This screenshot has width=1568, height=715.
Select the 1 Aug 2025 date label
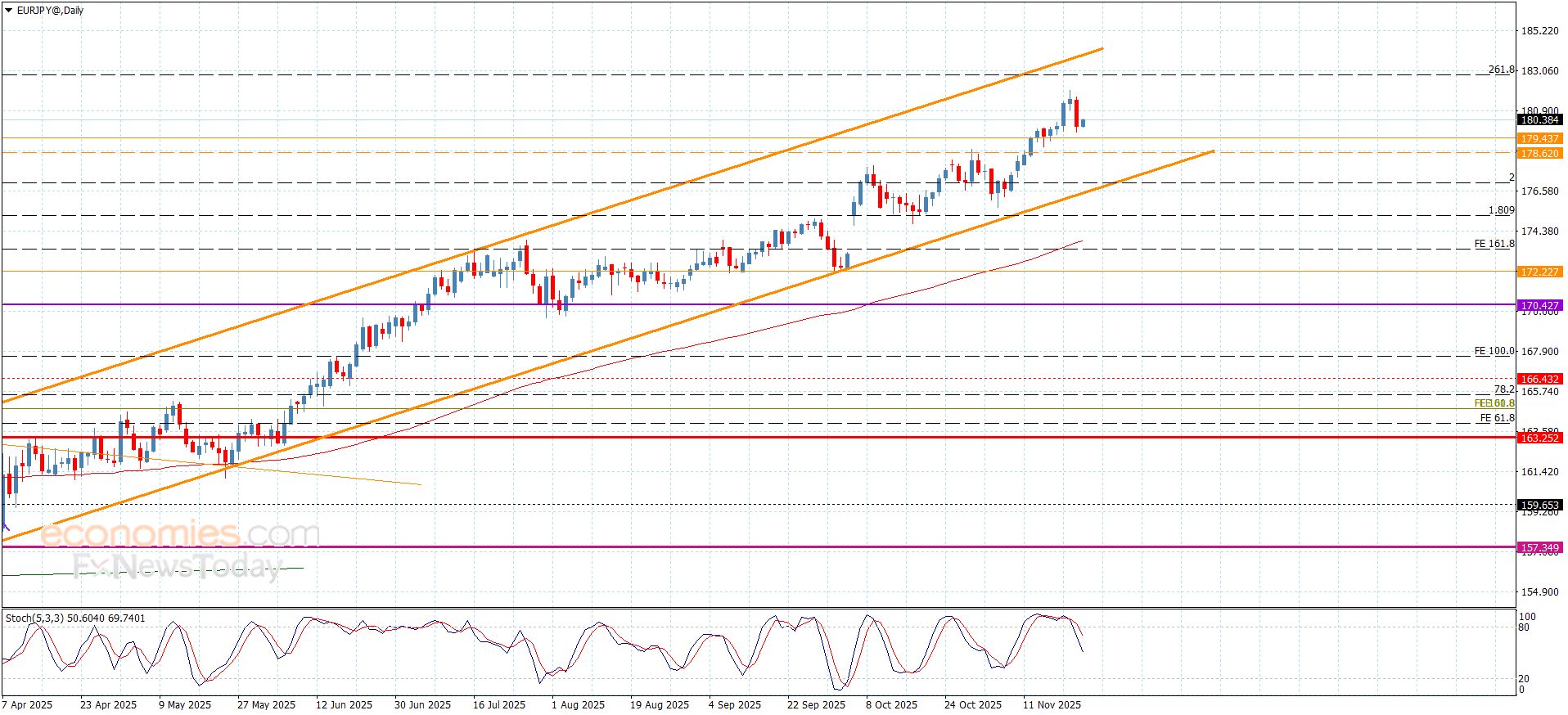(x=579, y=705)
